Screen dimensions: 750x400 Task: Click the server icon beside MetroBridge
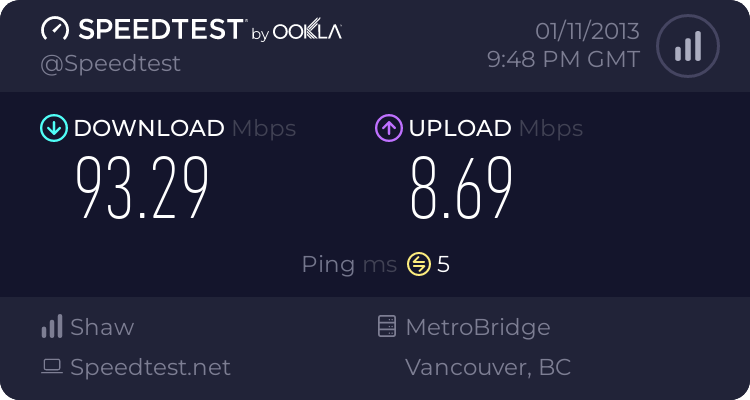point(386,327)
